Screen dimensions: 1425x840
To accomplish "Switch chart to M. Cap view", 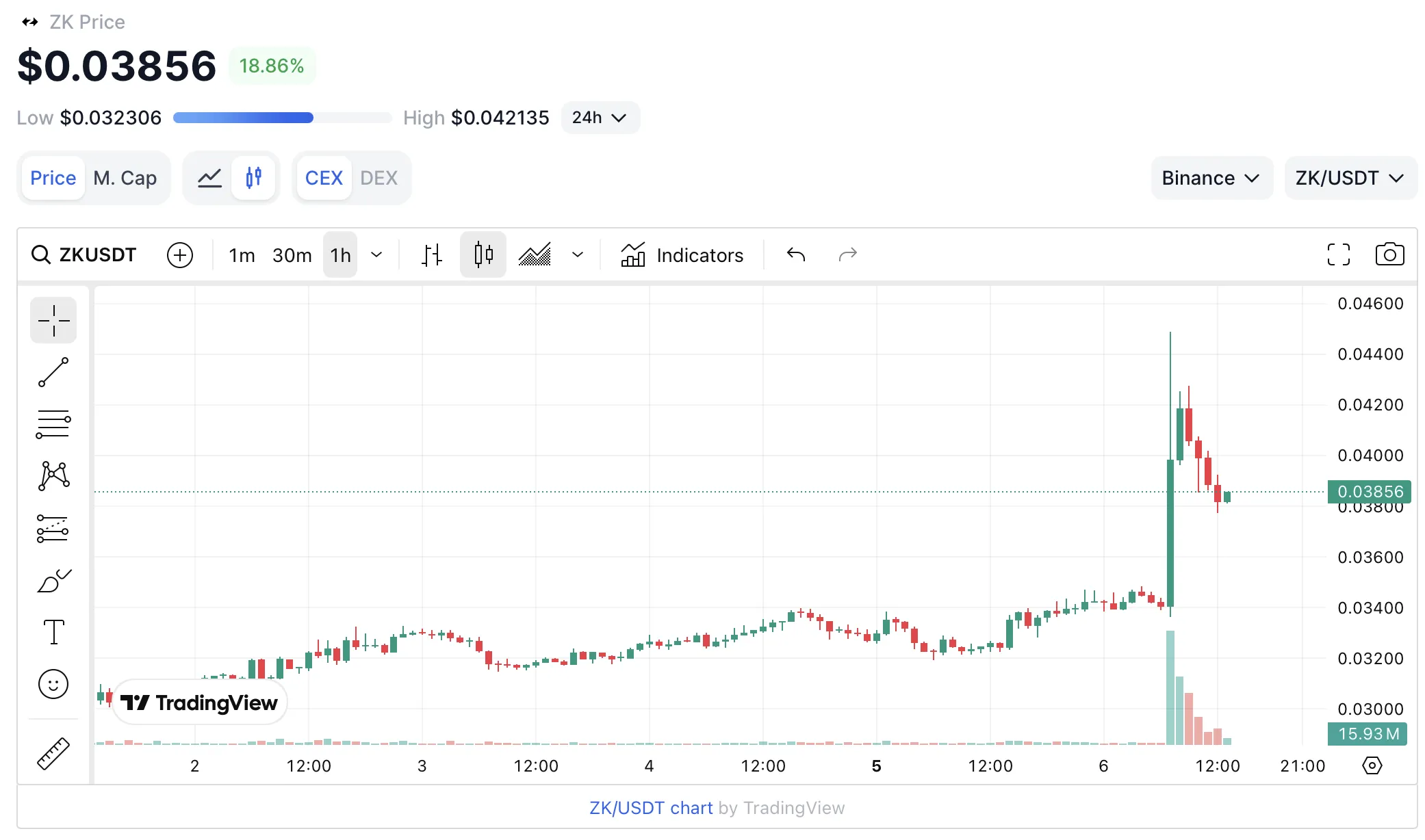I will [x=125, y=178].
